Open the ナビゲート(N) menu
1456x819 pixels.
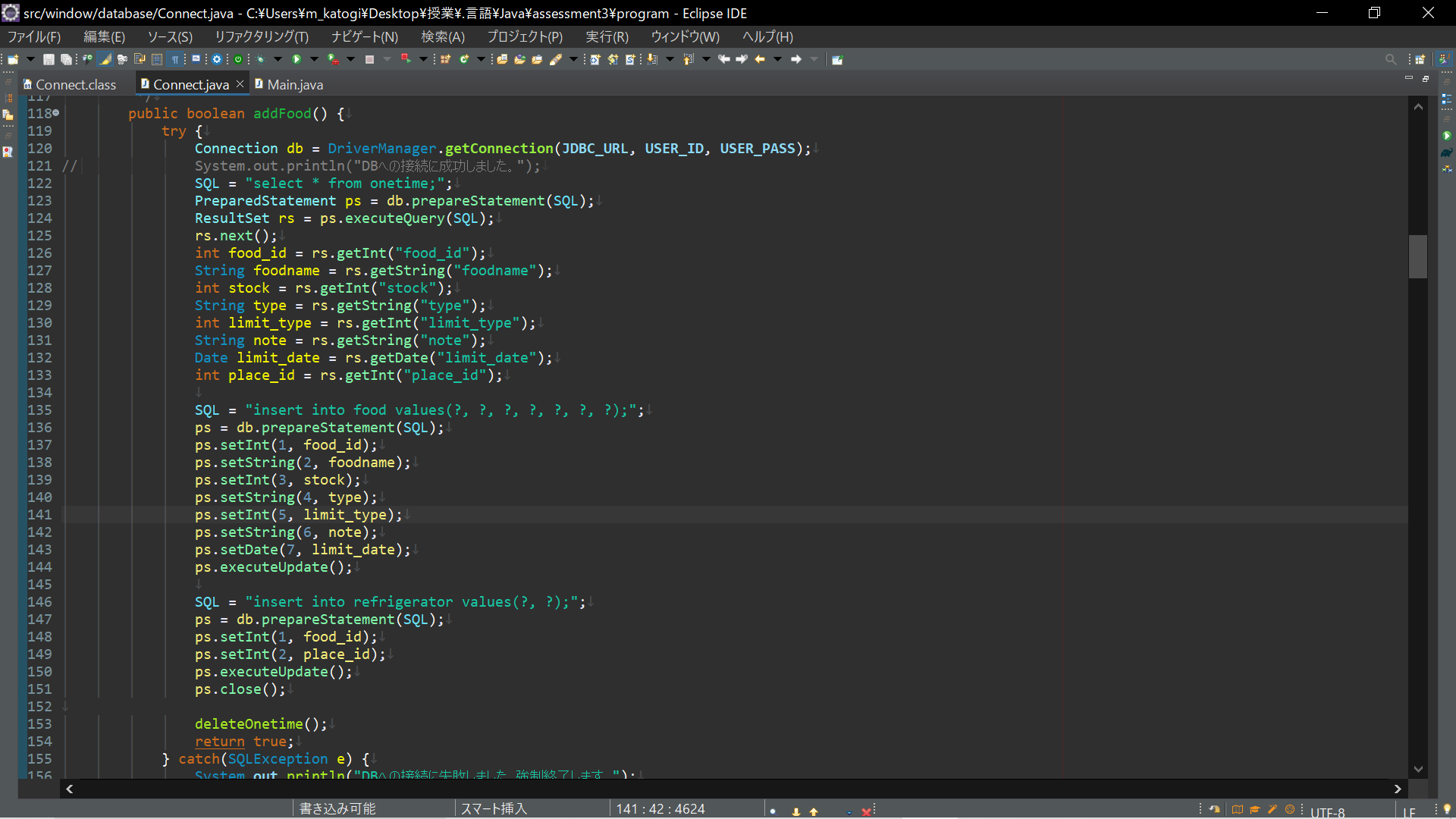364,36
